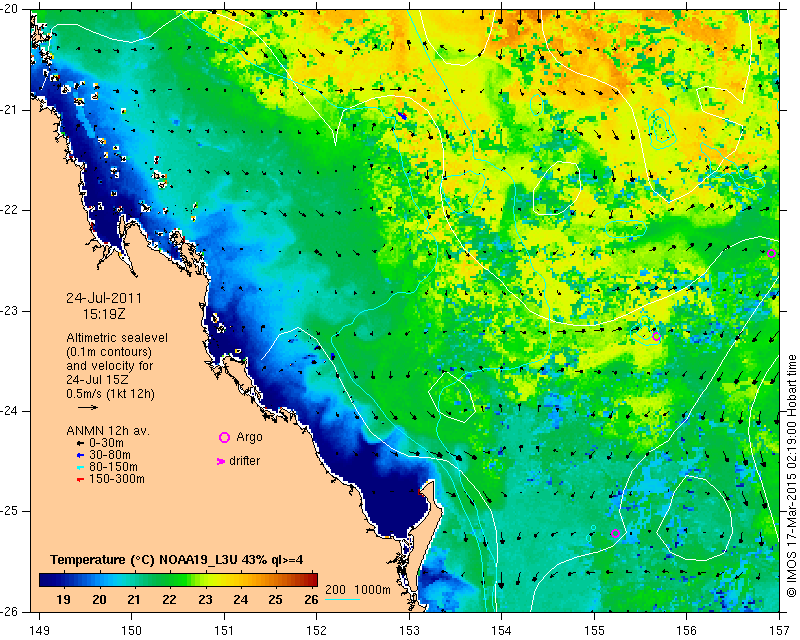Viewport: 800px width, 640px height.
Task: Click the "Argo" legend label
Action: [249, 437]
